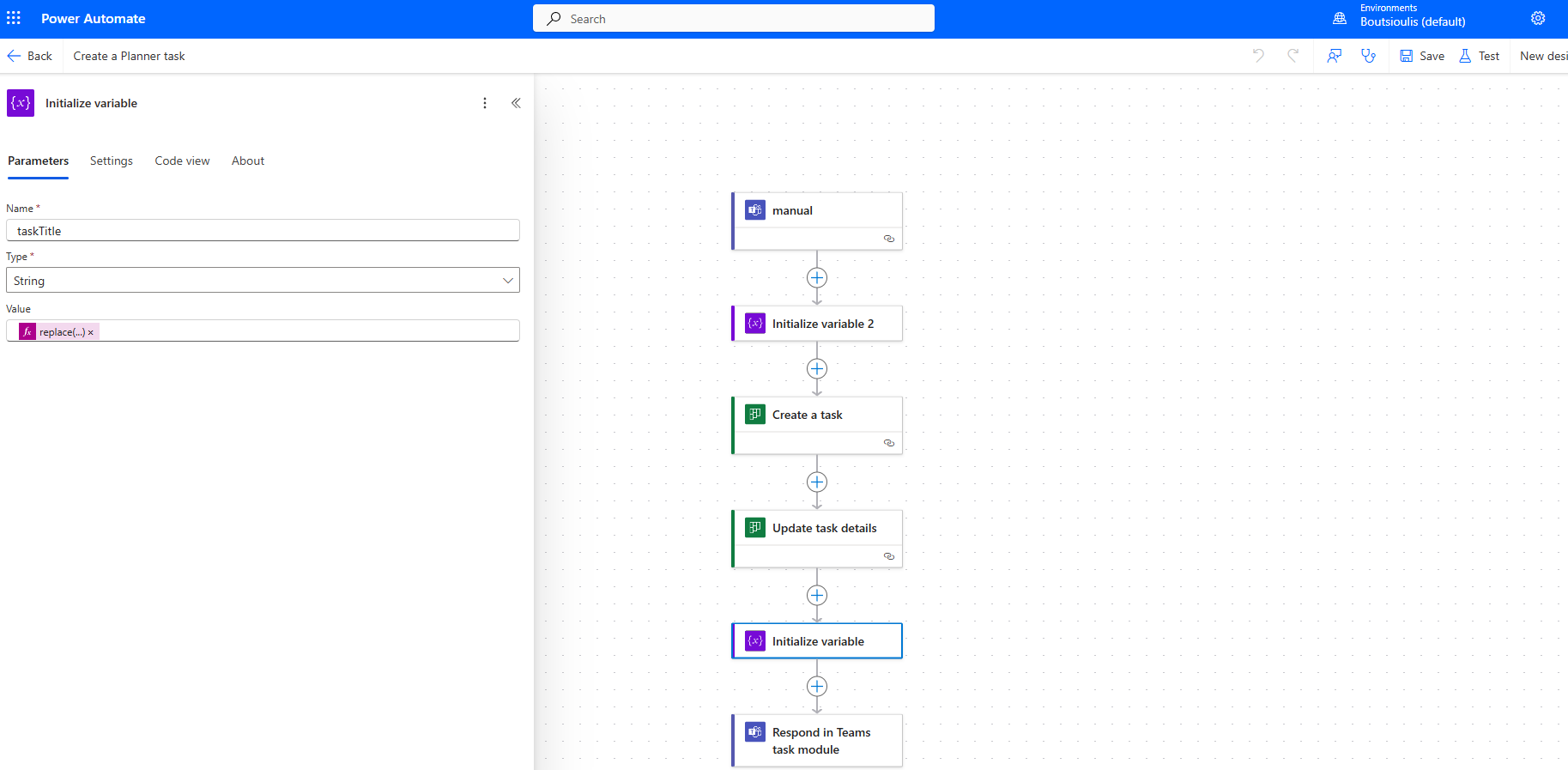Click the variable icon on Initialize variable 2

755,324
